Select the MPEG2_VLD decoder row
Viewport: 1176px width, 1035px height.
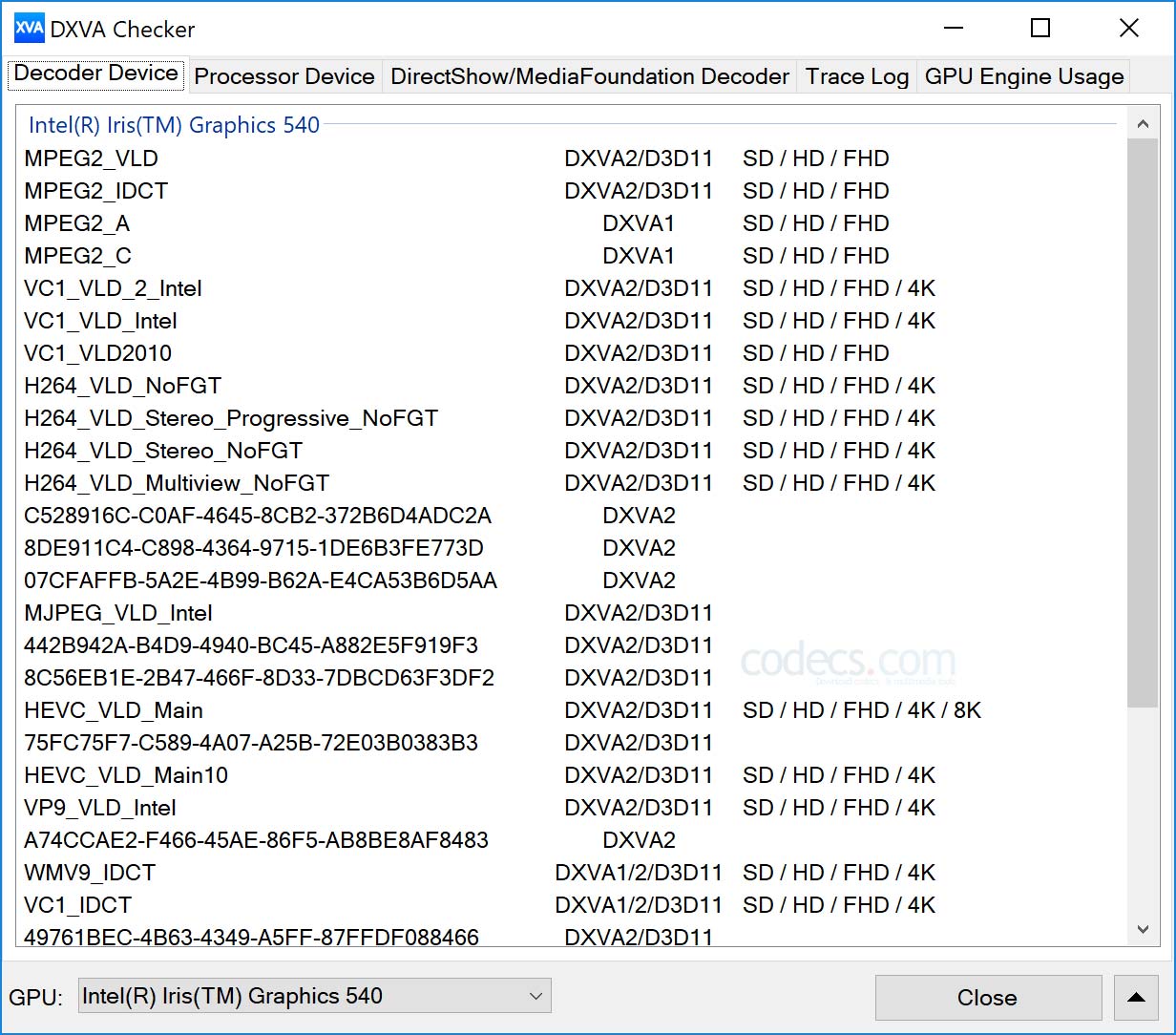click(571, 158)
